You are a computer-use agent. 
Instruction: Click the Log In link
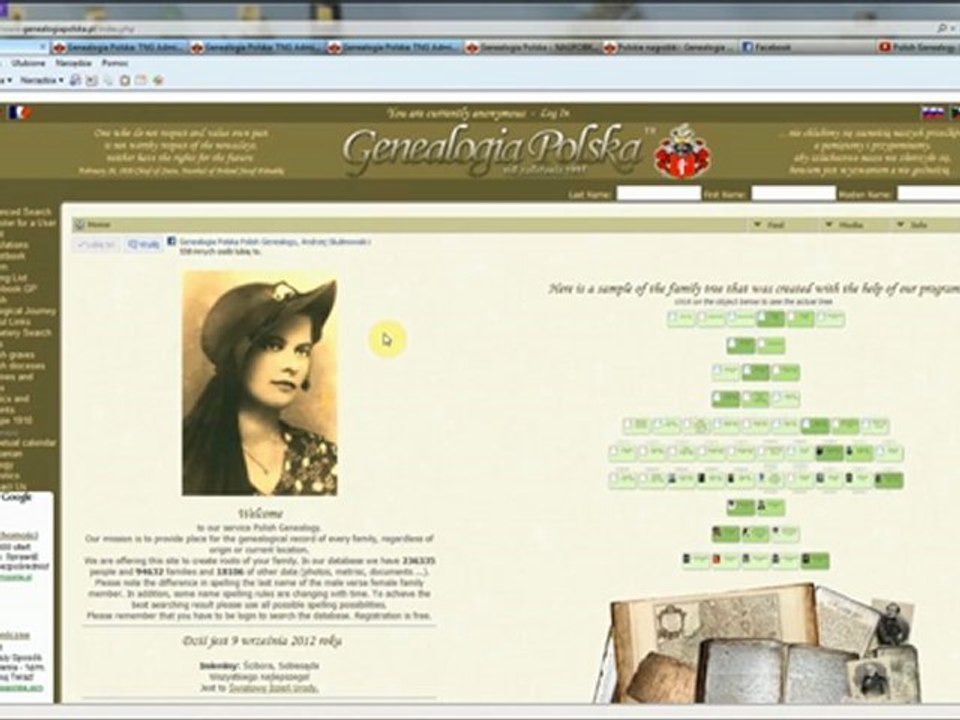click(x=555, y=113)
